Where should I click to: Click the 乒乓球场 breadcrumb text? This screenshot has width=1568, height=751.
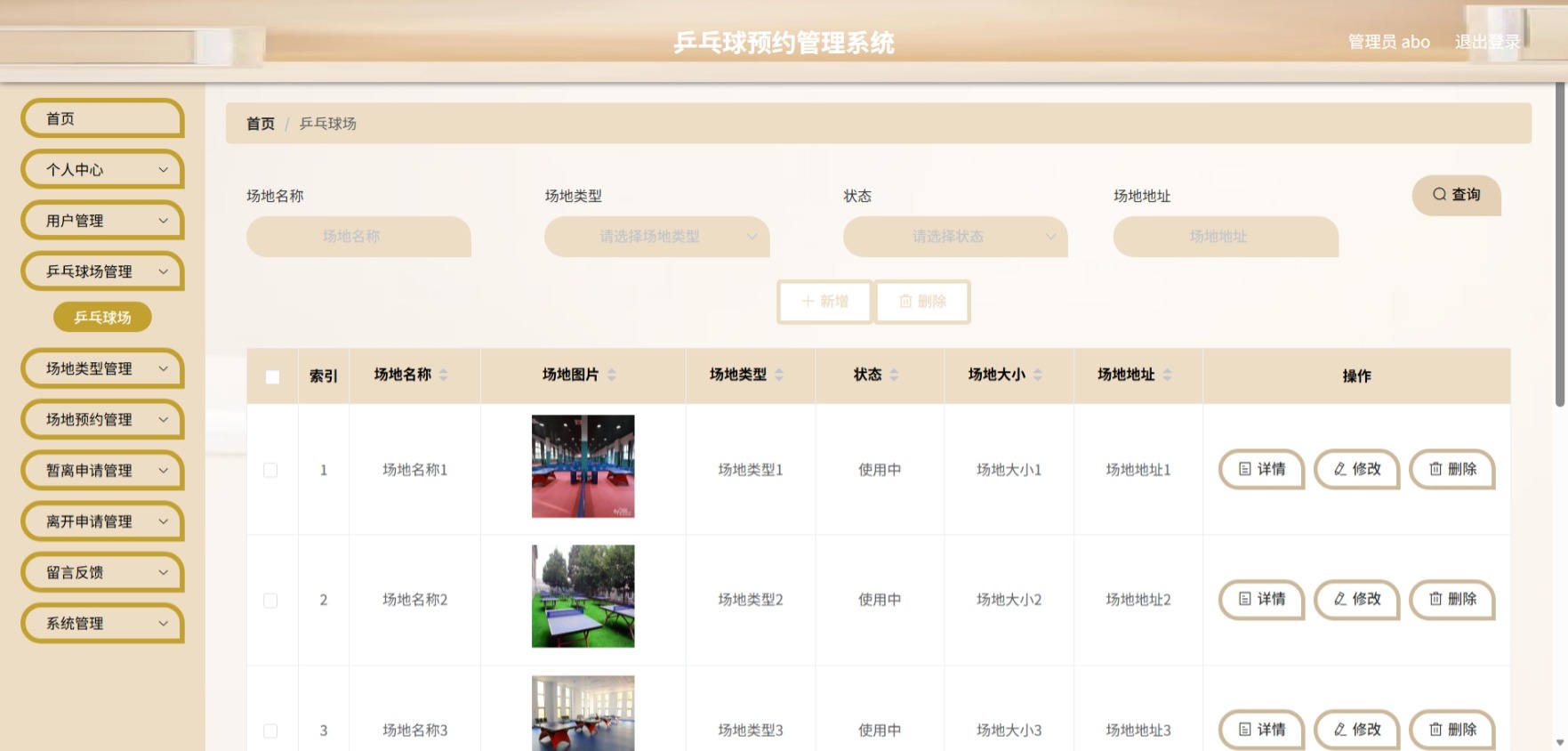[327, 124]
